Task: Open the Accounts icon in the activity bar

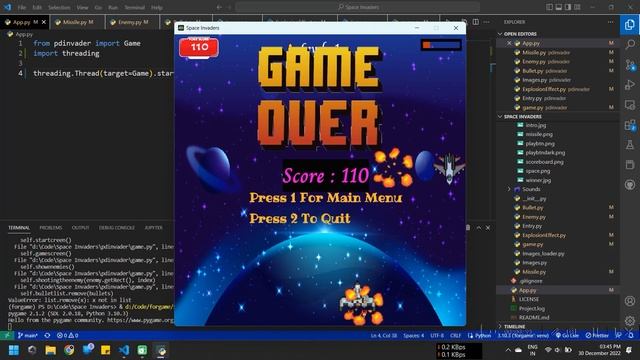Action: point(630,301)
